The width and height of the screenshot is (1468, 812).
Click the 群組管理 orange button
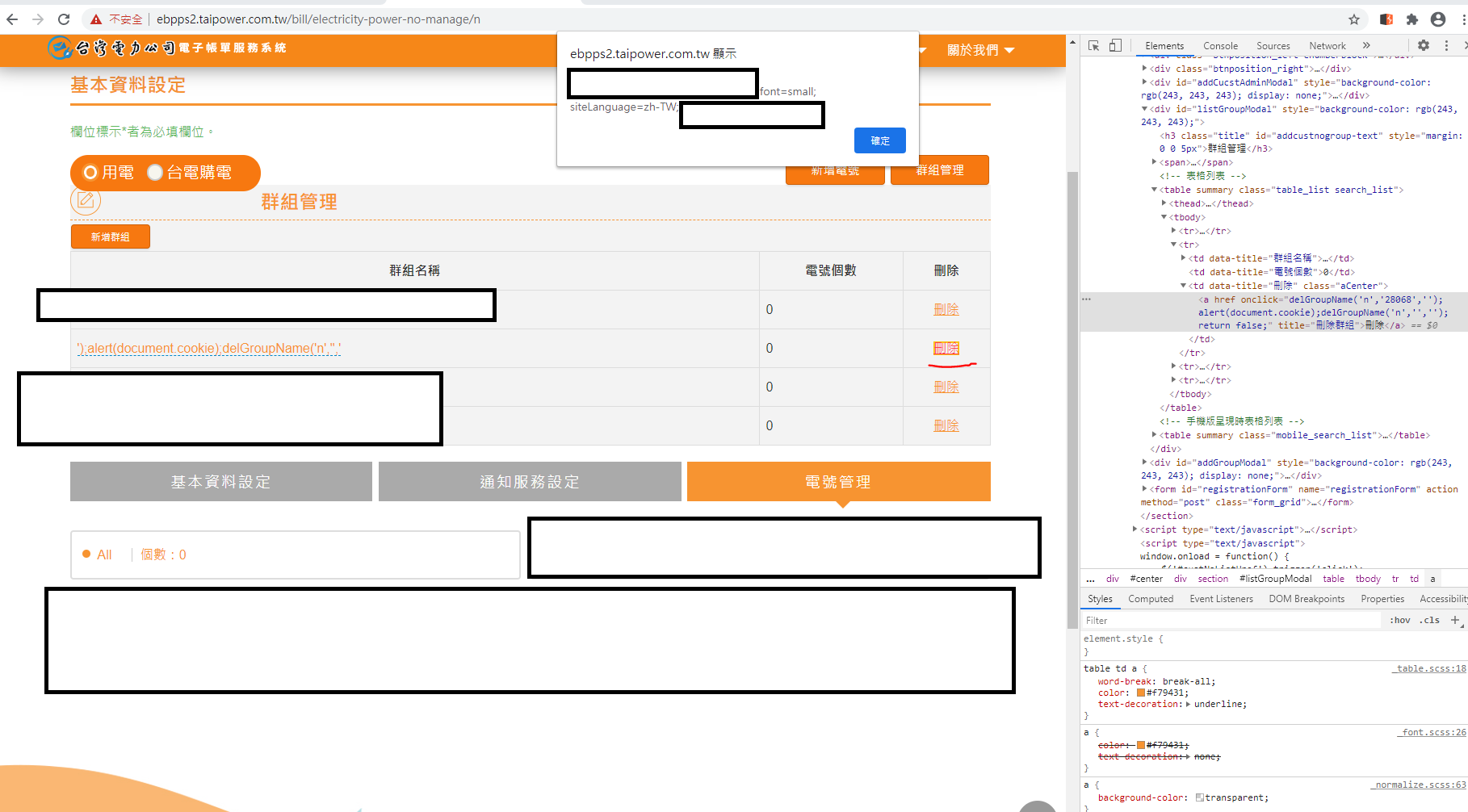click(940, 170)
